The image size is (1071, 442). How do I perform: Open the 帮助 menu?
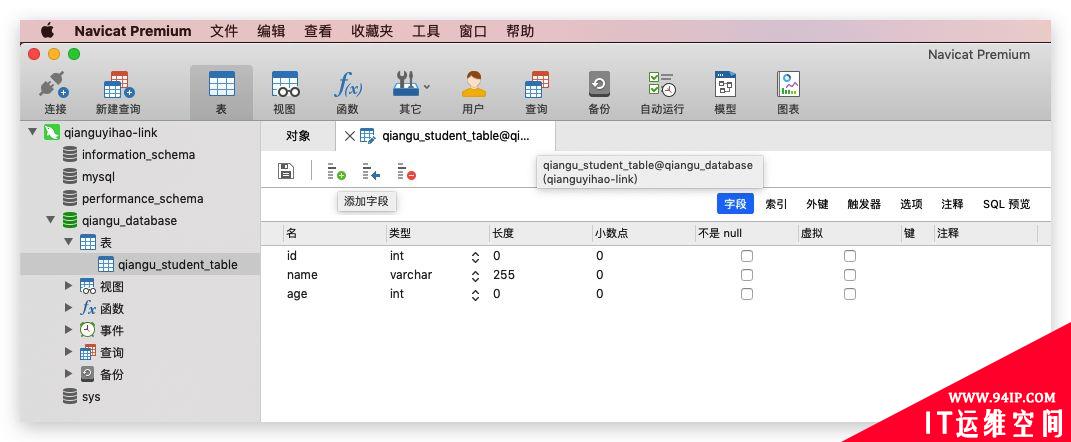(520, 31)
